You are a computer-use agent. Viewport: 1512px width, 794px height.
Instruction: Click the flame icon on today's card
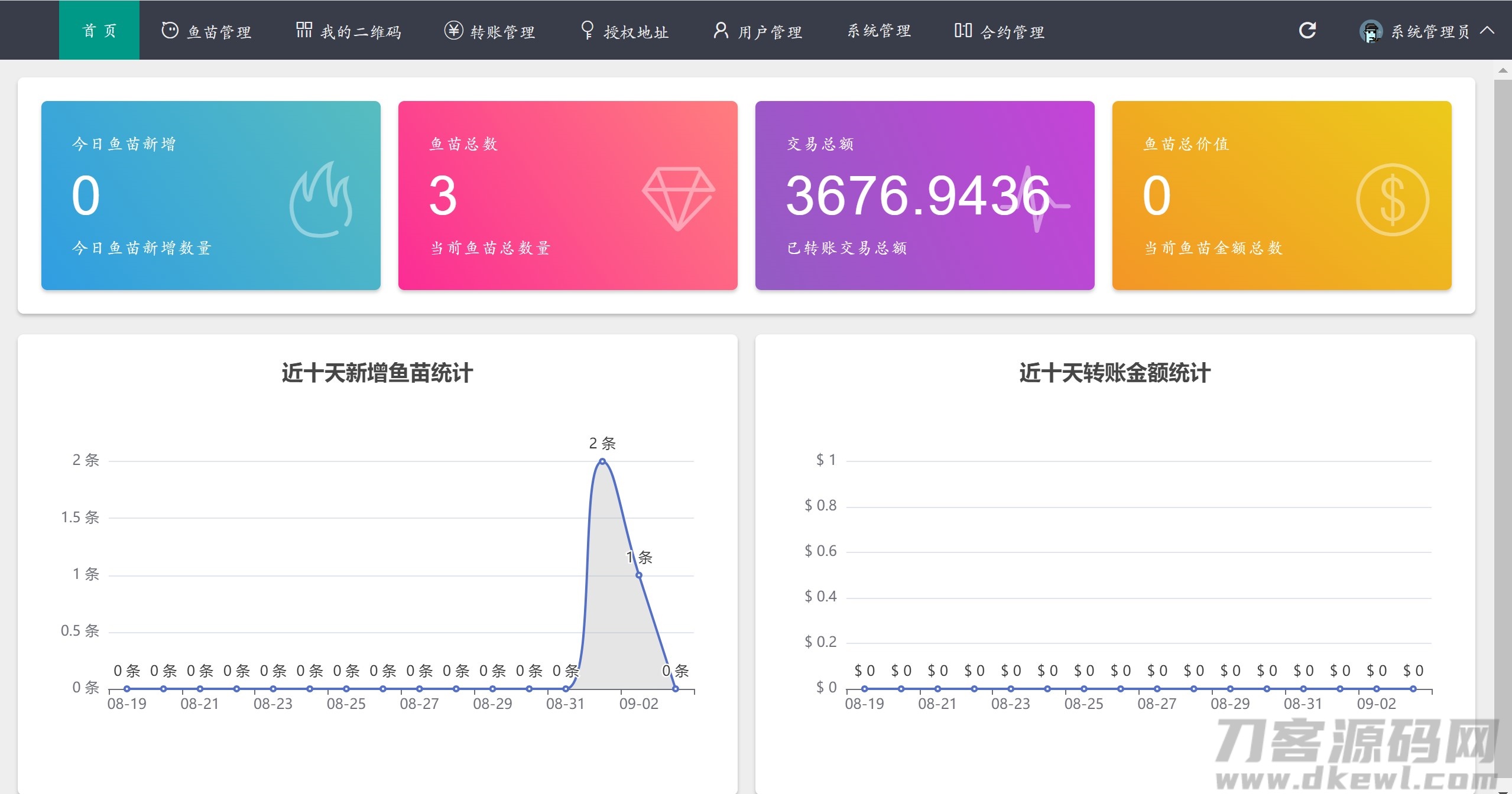coord(321,200)
